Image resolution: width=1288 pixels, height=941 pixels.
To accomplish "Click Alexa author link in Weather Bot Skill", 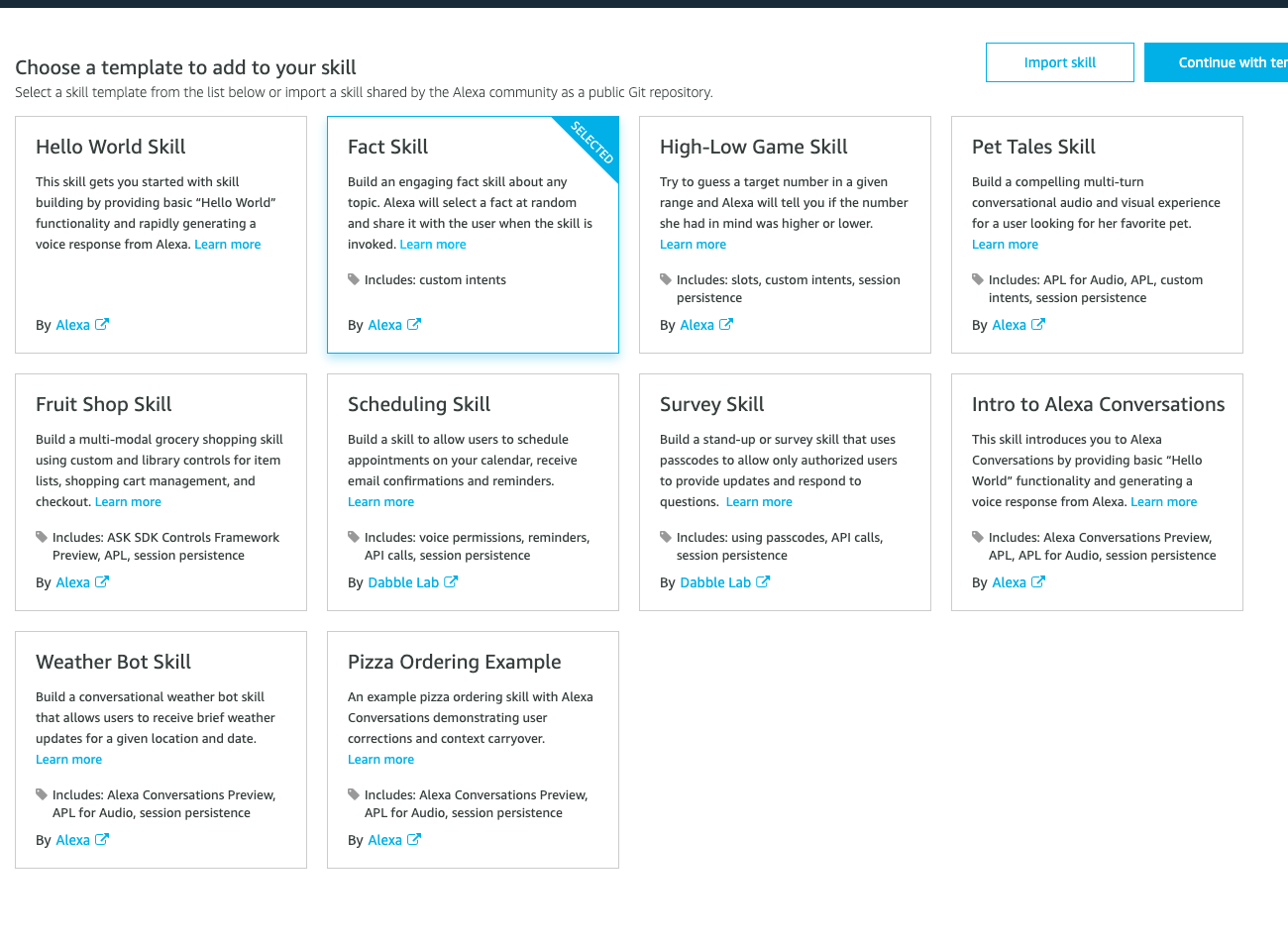I will 73,840.
